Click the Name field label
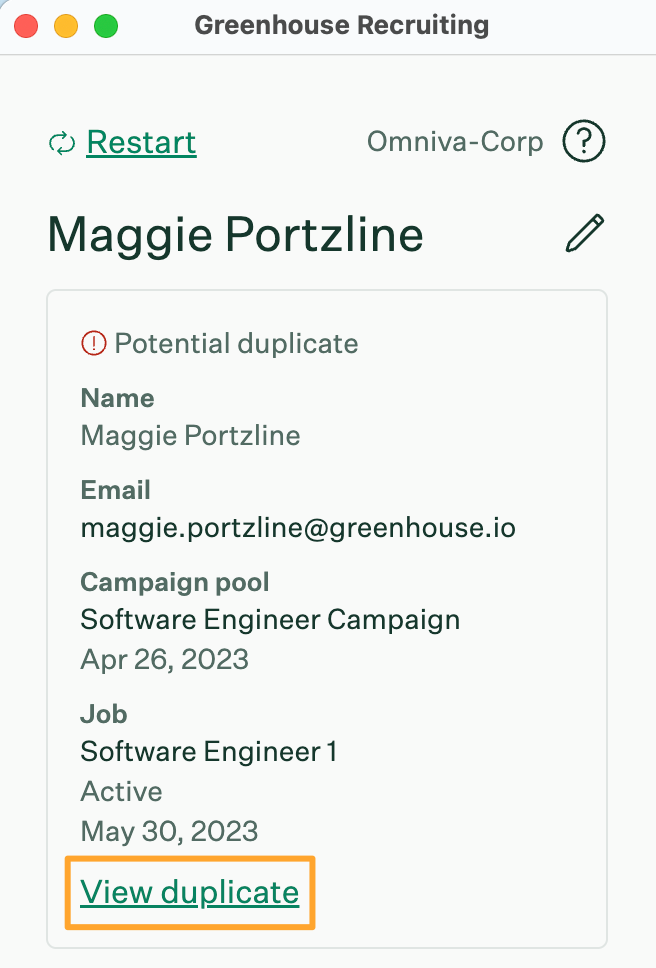 pyautogui.click(x=117, y=398)
